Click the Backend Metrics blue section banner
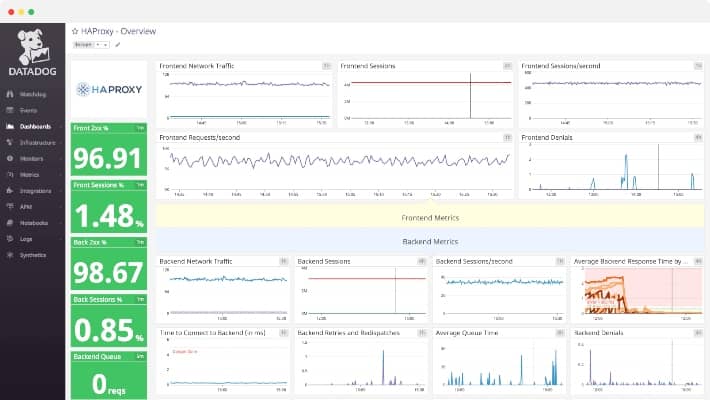Image resolution: width=710 pixels, height=400 pixels. [x=430, y=241]
